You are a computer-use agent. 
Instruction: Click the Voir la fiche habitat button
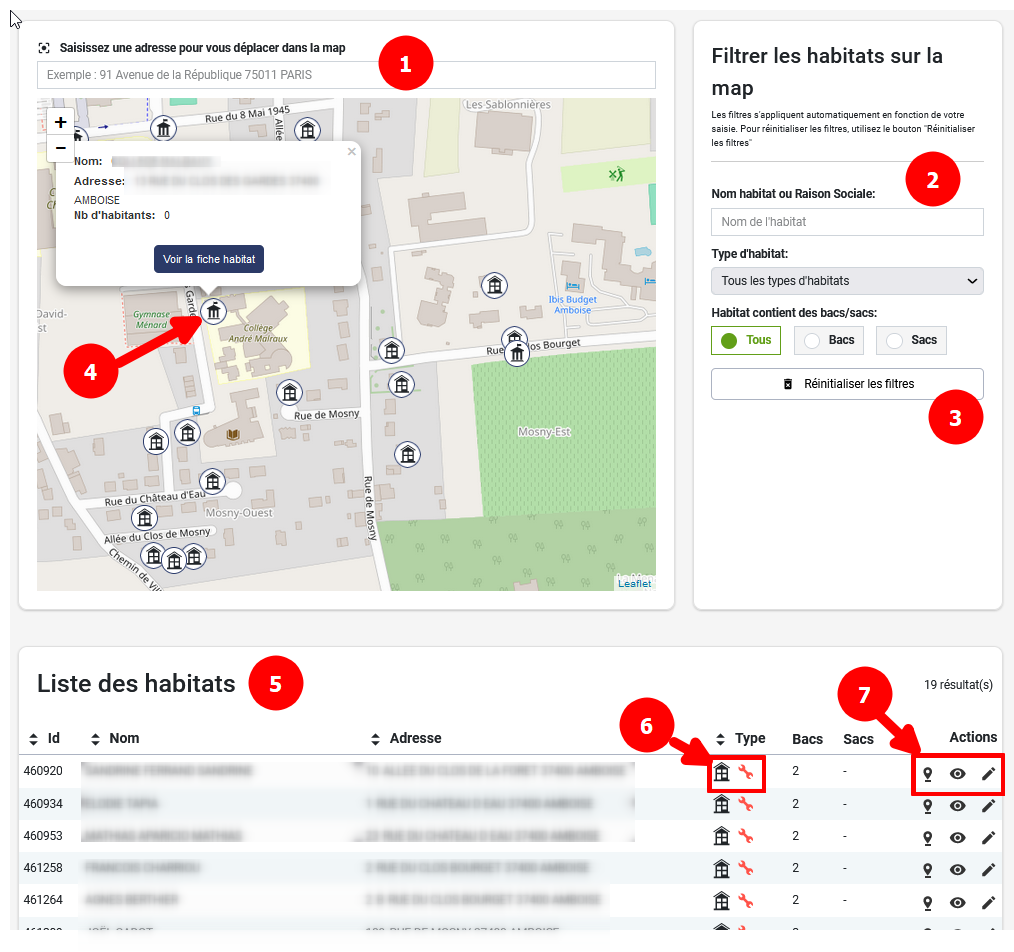tap(208, 258)
